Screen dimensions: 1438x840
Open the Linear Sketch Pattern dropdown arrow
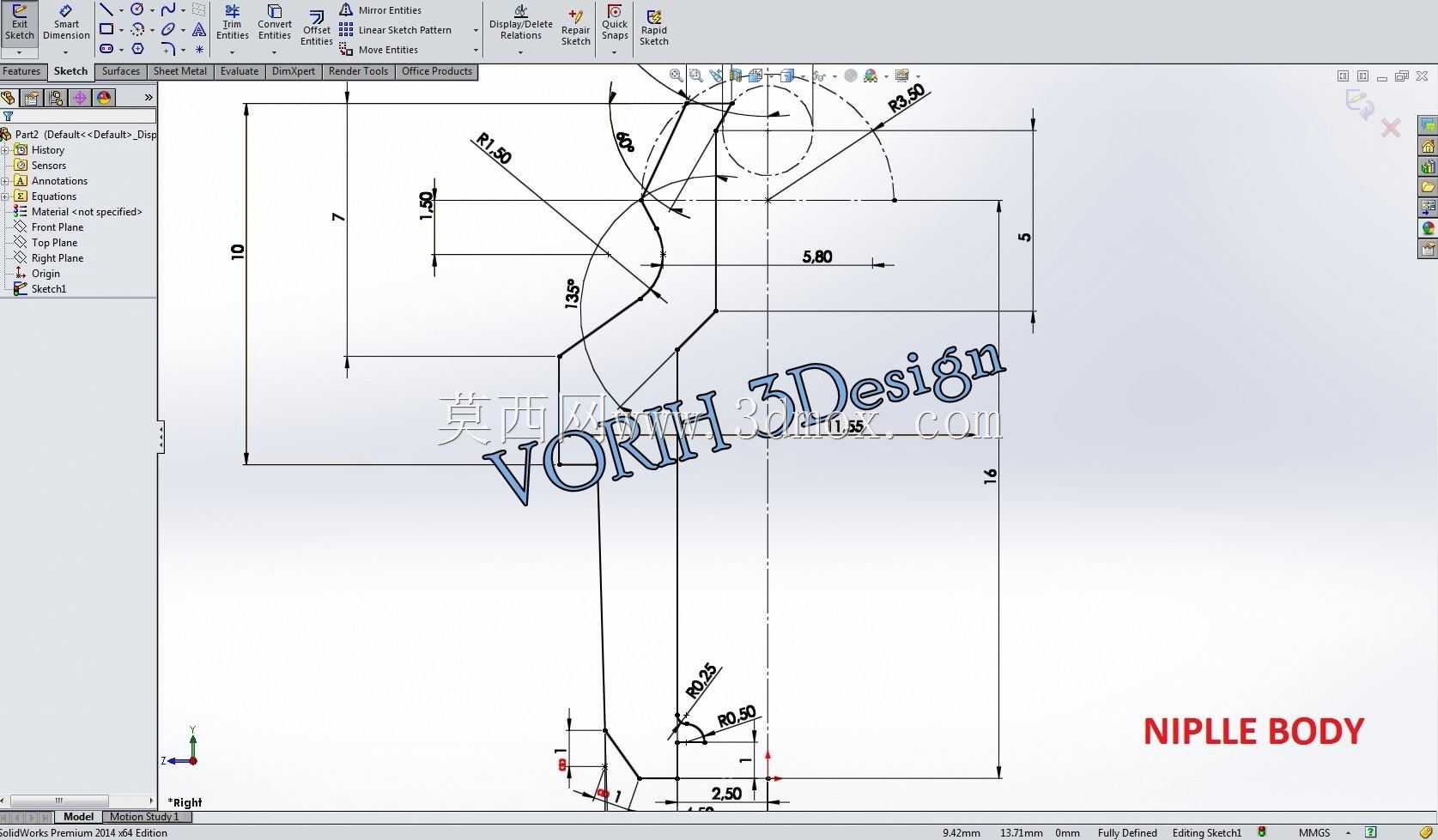coord(476,31)
